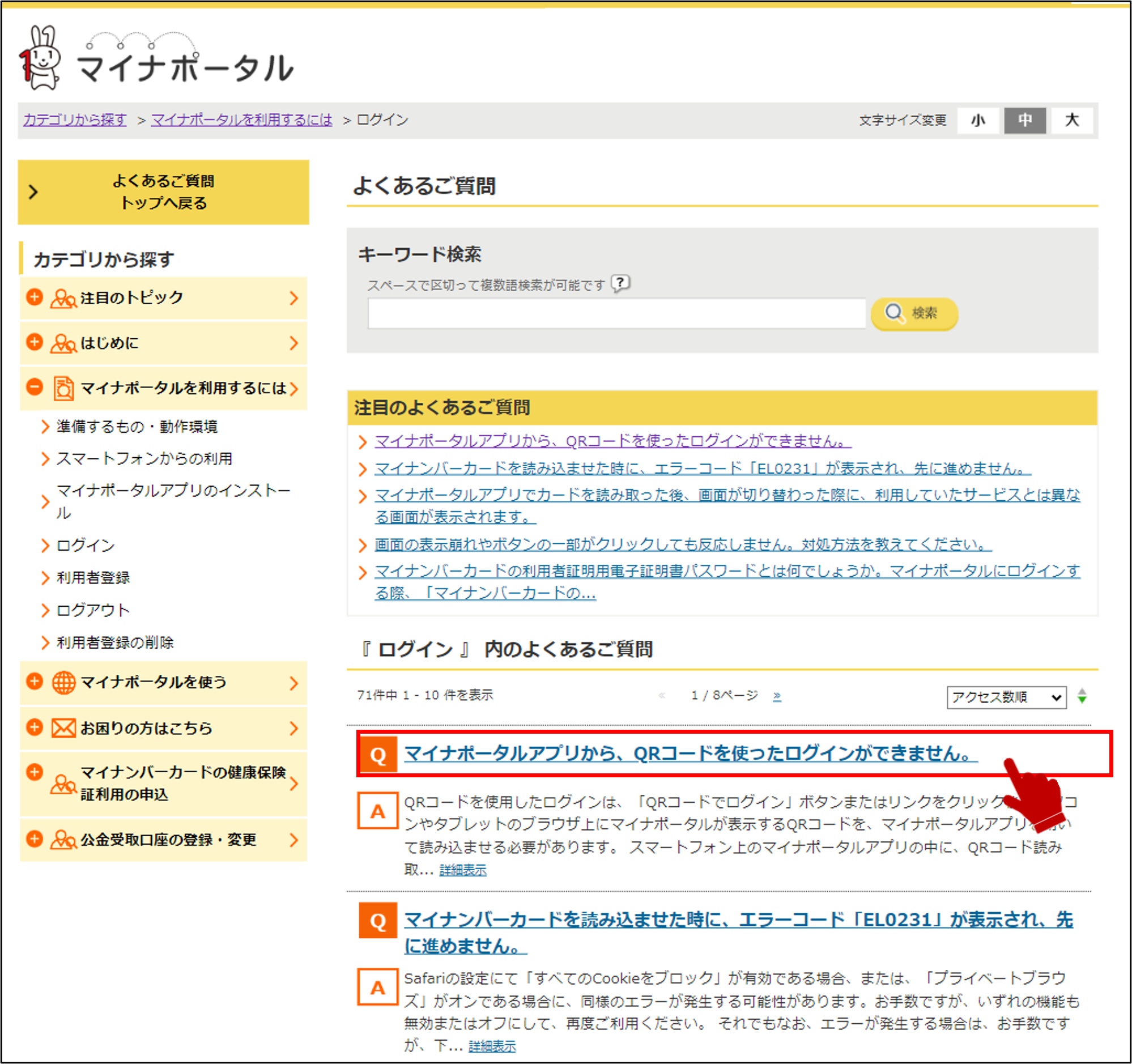Open the アクセス数順 sort dropdown
1132x1064 pixels.
[1006, 697]
